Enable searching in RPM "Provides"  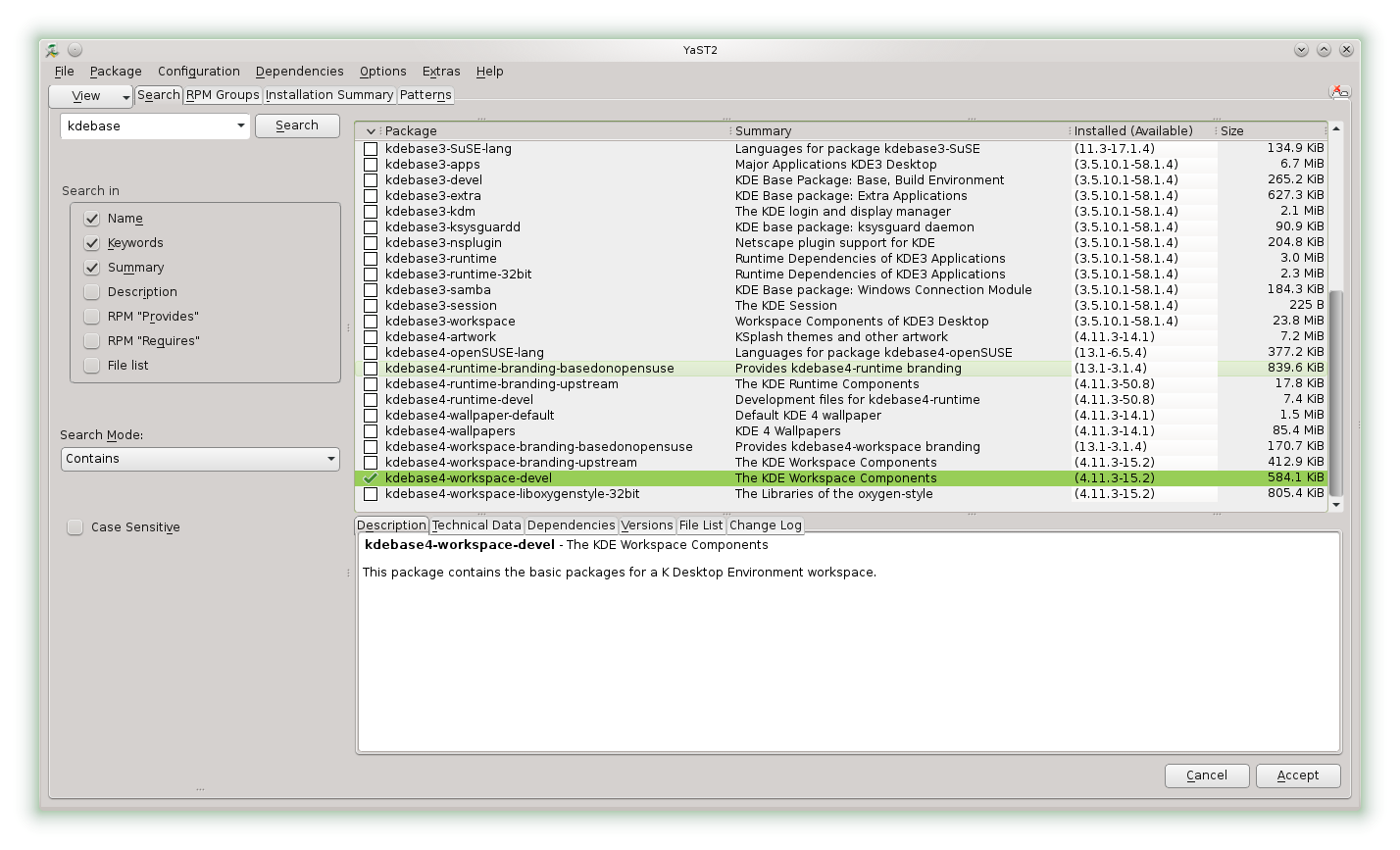92,317
